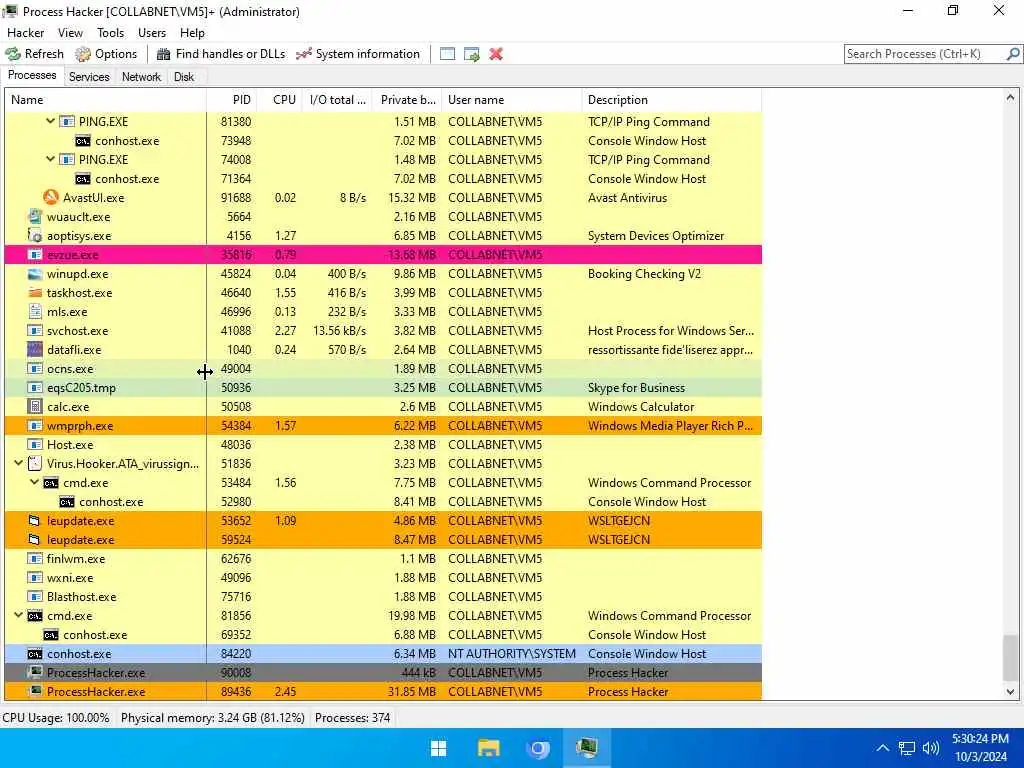Click the CPU Usage status bar entry

pyautogui.click(x=57, y=717)
